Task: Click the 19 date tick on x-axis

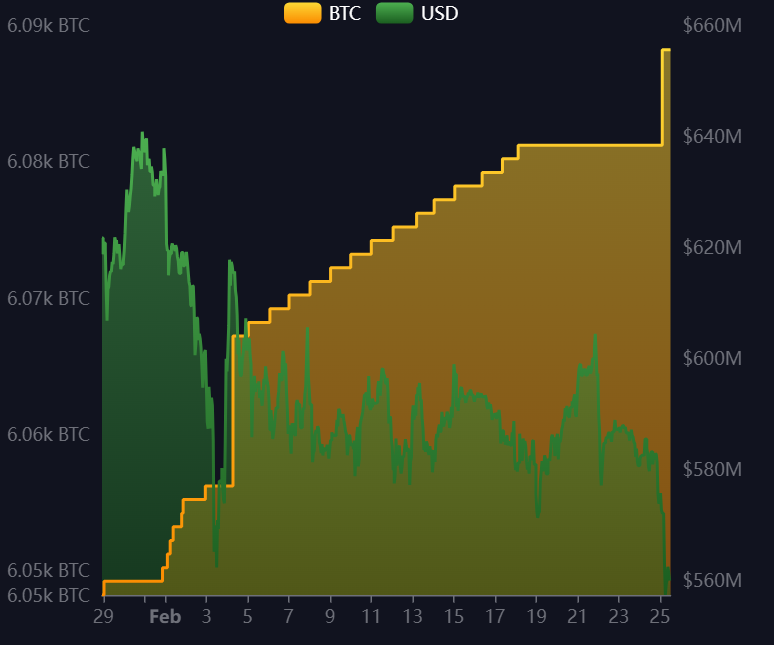Action: tap(536, 617)
